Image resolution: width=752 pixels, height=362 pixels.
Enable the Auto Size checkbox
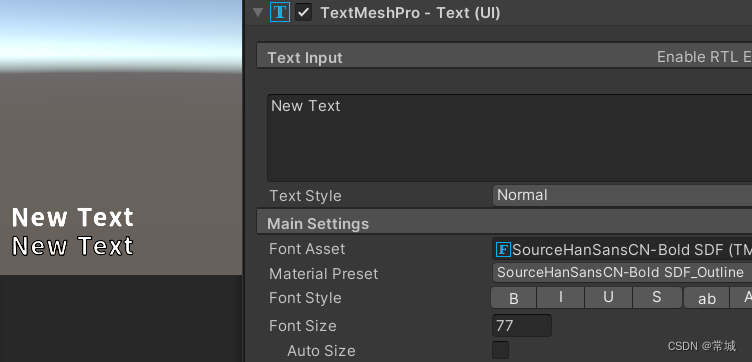click(x=501, y=350)
